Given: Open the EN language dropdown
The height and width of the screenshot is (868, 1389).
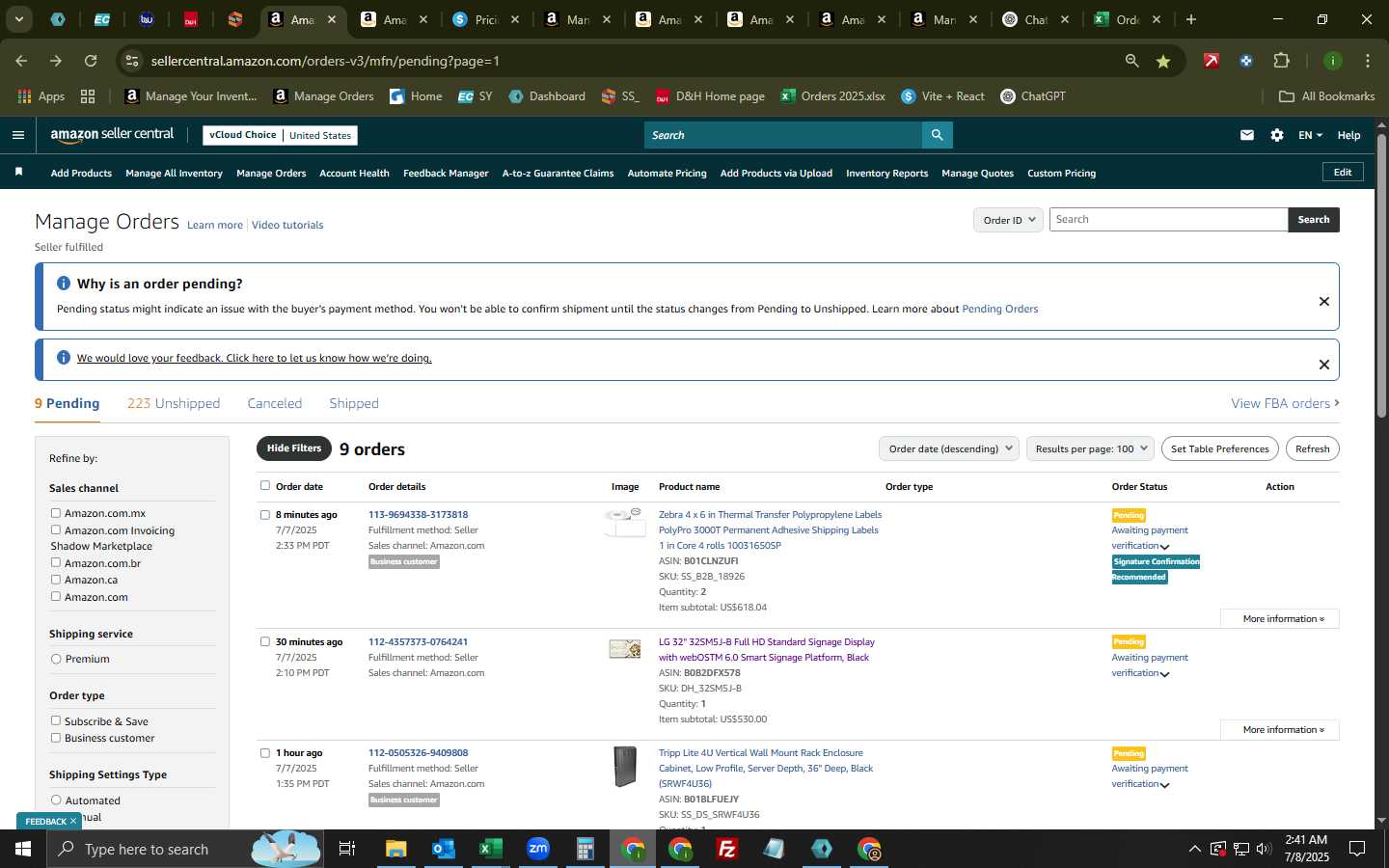Looking at the screenshot, I should pyautogui.click(x=1310, y=135).
